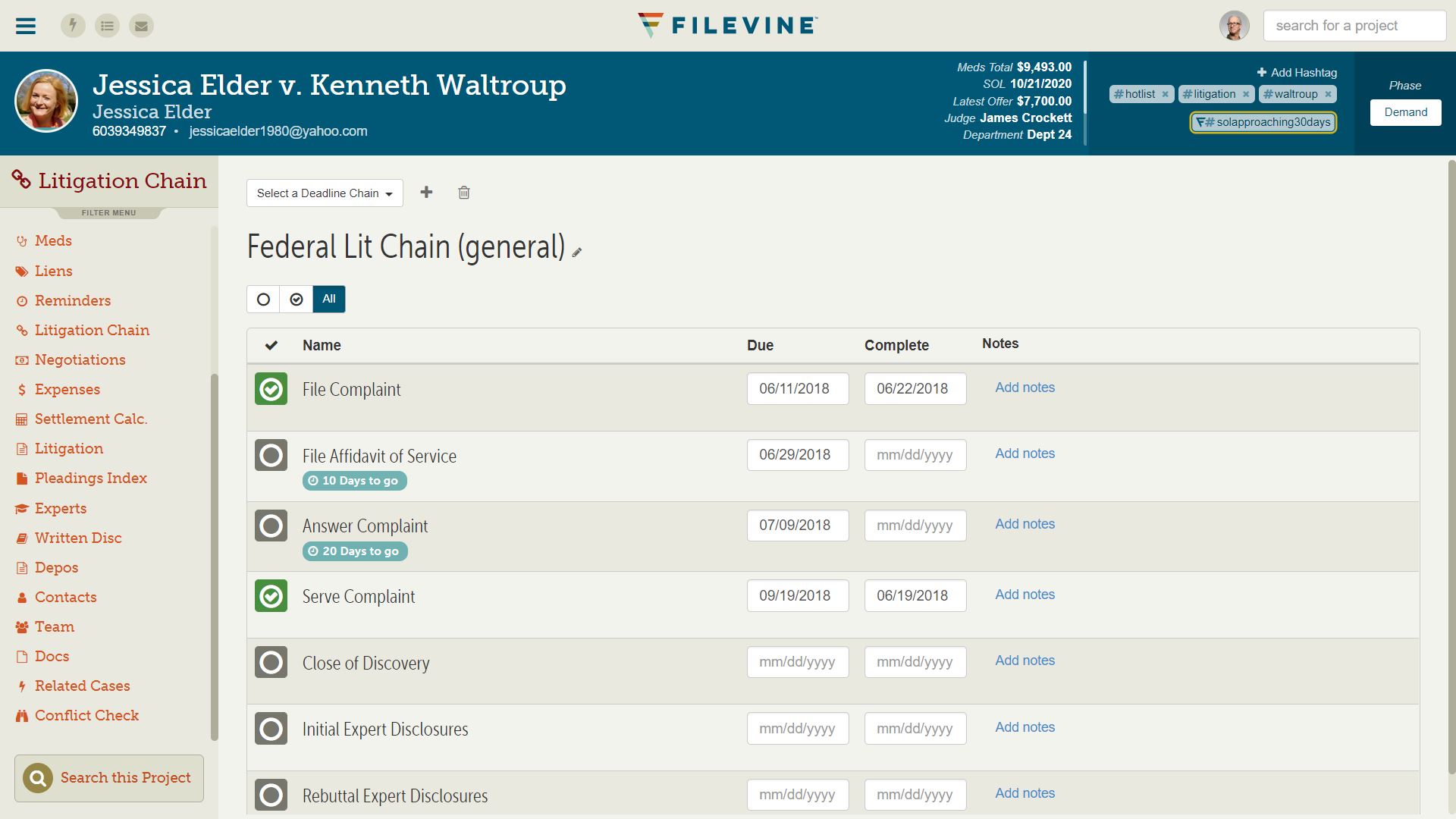This screenshot has width=1456, height=819.
Task: Edit the Federal Lit Chain title pencil
Action: click(x=577, y=253)
